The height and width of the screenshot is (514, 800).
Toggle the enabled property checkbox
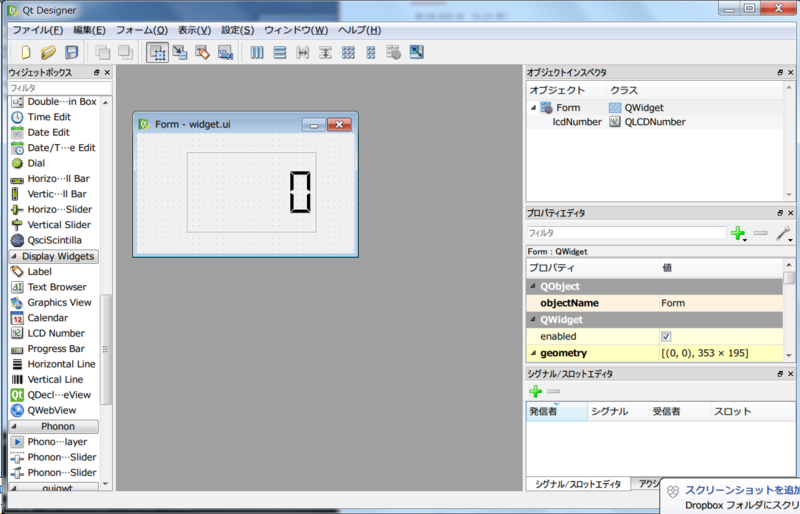pyautogui.click(x=666, y=336)
